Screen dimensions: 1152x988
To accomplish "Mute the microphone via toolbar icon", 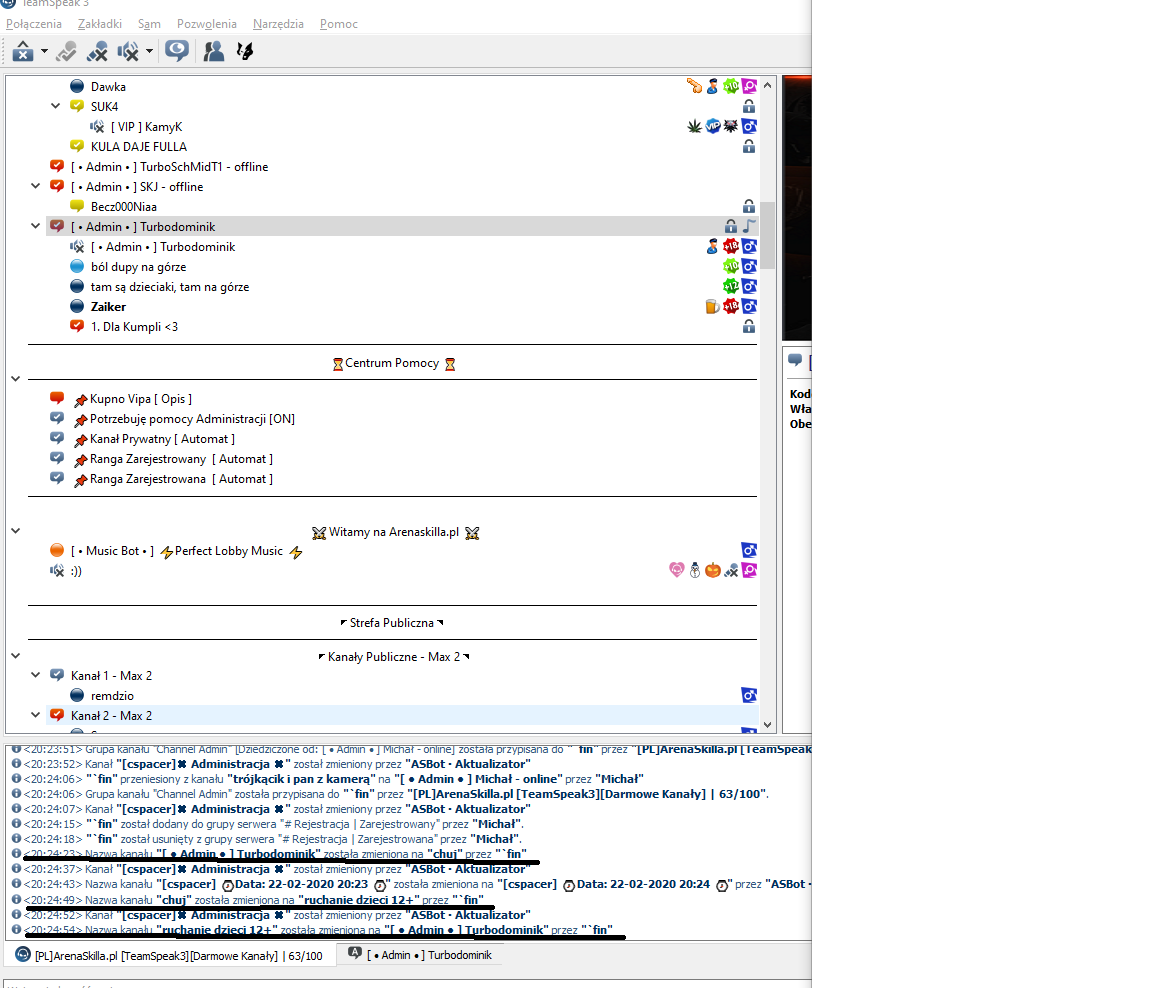I will tap(97, 51).
